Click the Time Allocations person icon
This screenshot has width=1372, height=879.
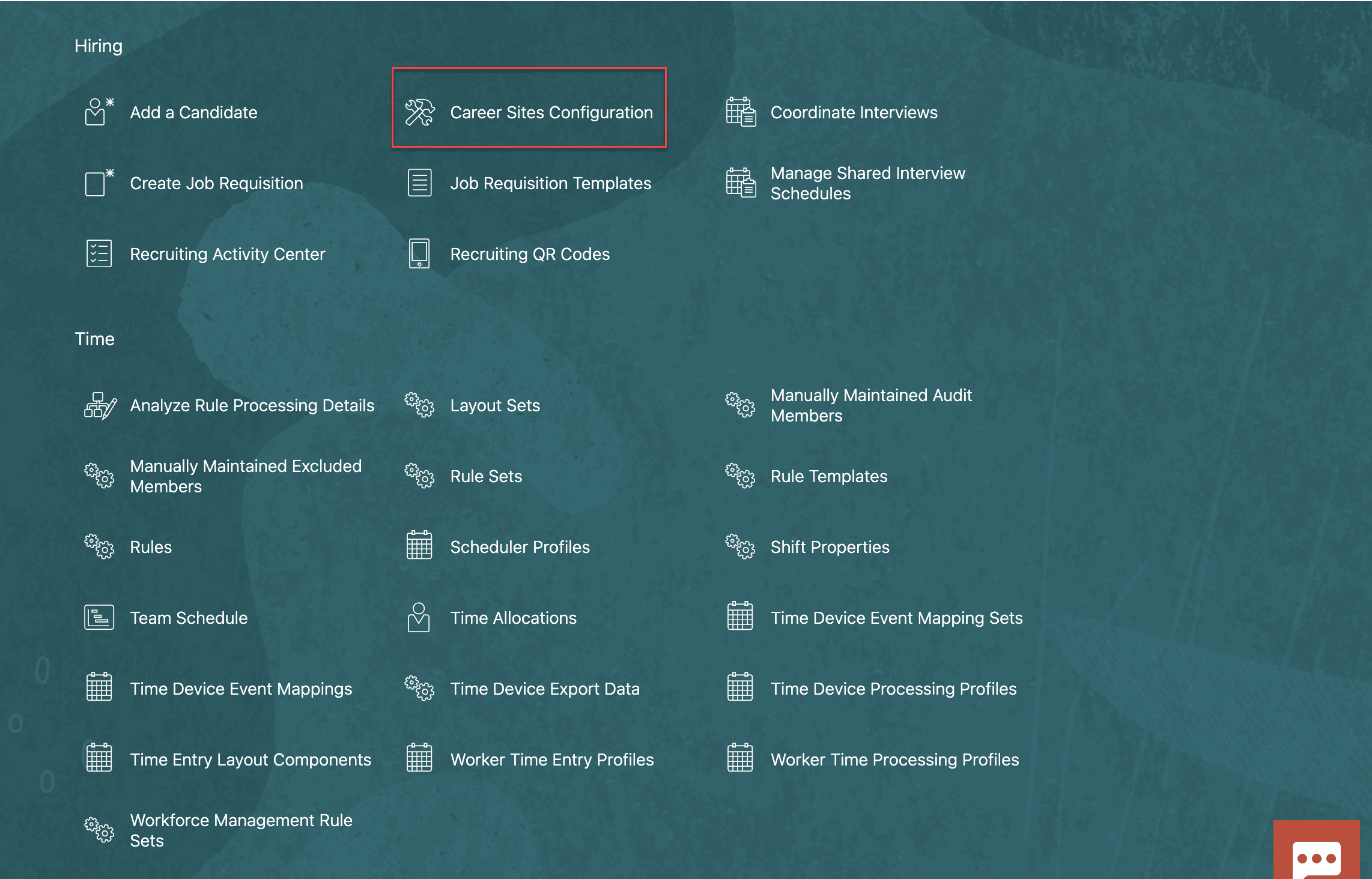click(419, 618)
